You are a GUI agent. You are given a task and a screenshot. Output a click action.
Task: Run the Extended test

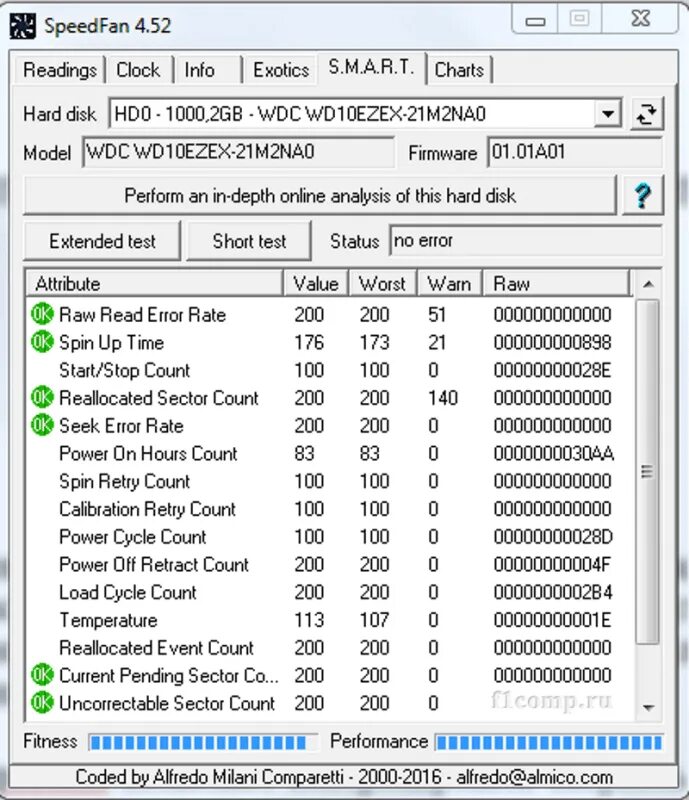(x=102, y=241)
